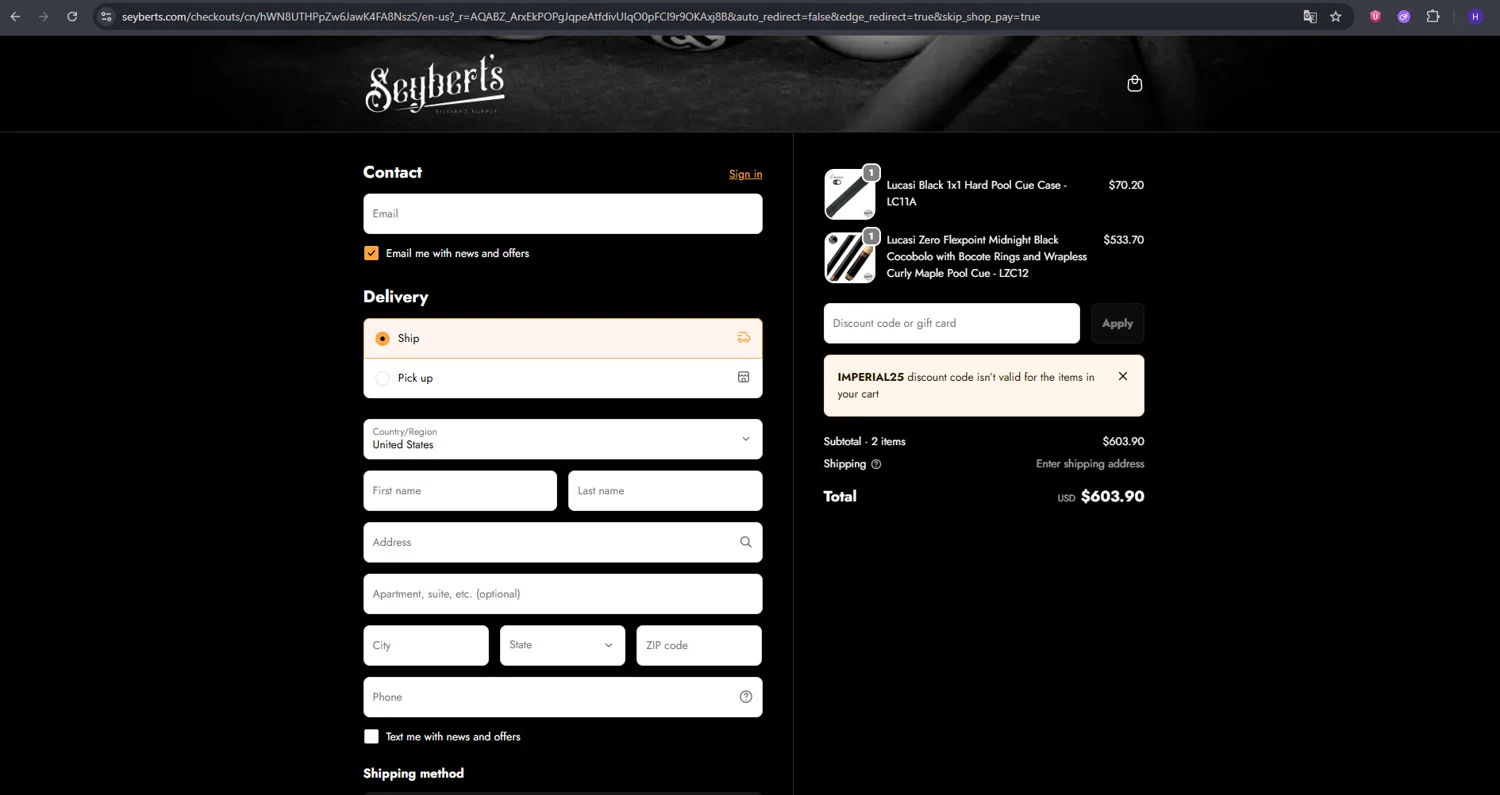Uncheck Email me with news and offers
The width and height of the screenshot is (1500, 795).
[x=371, y=253]
